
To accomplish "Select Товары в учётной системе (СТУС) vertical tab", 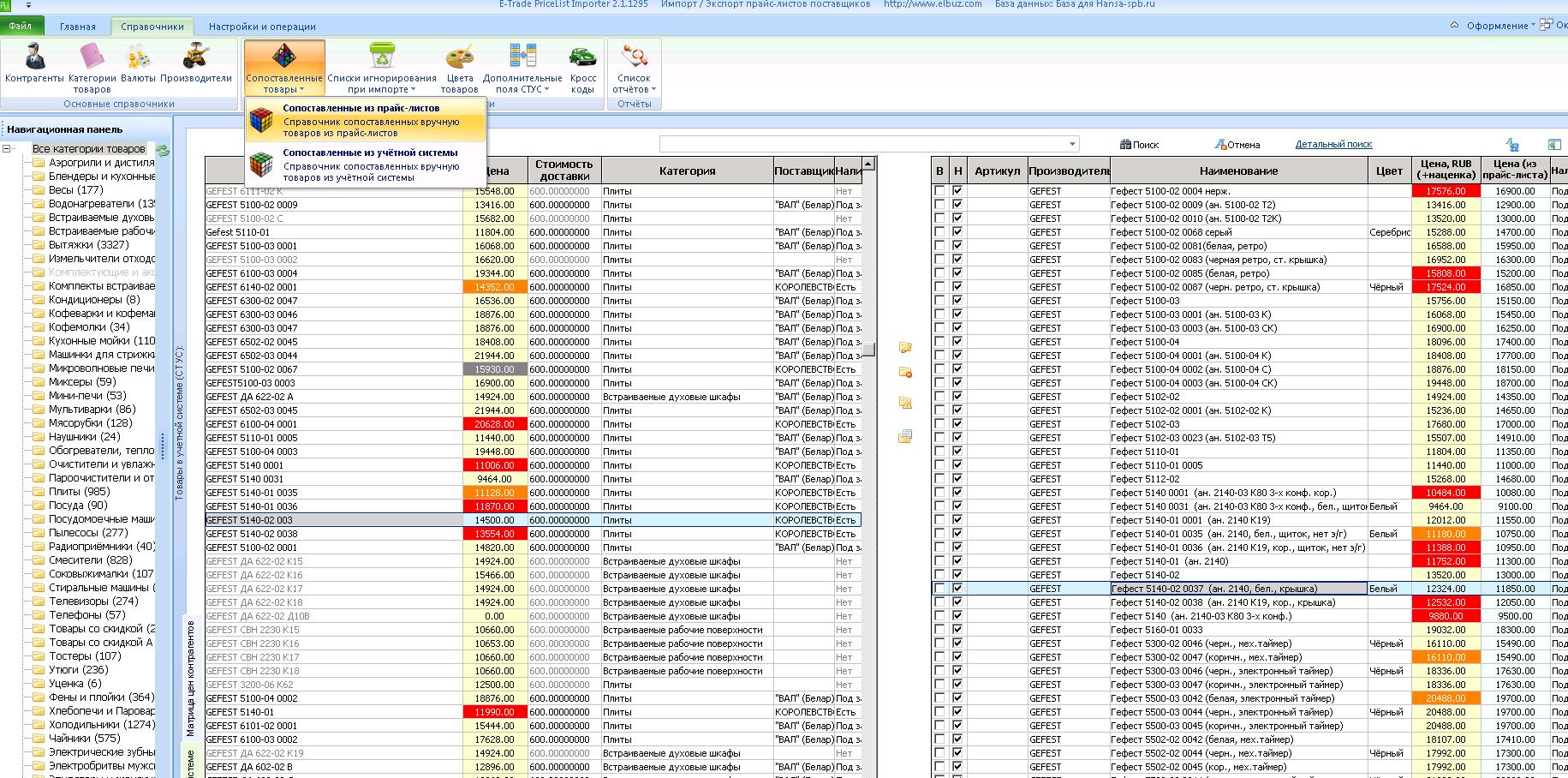I will pyautogui.click(x=179, y=422).
